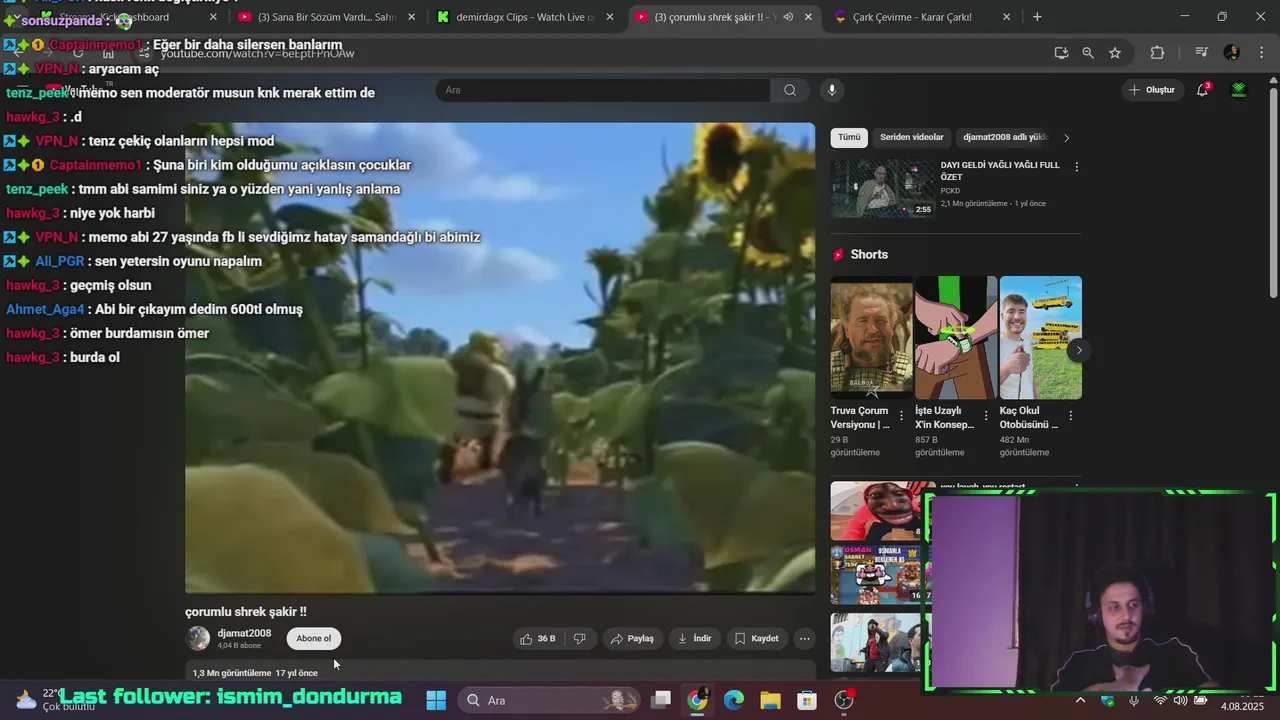The width and height of the screenshot is (1280, 720).
Task: Open more actions menu under video
Action: coord(804,638)
